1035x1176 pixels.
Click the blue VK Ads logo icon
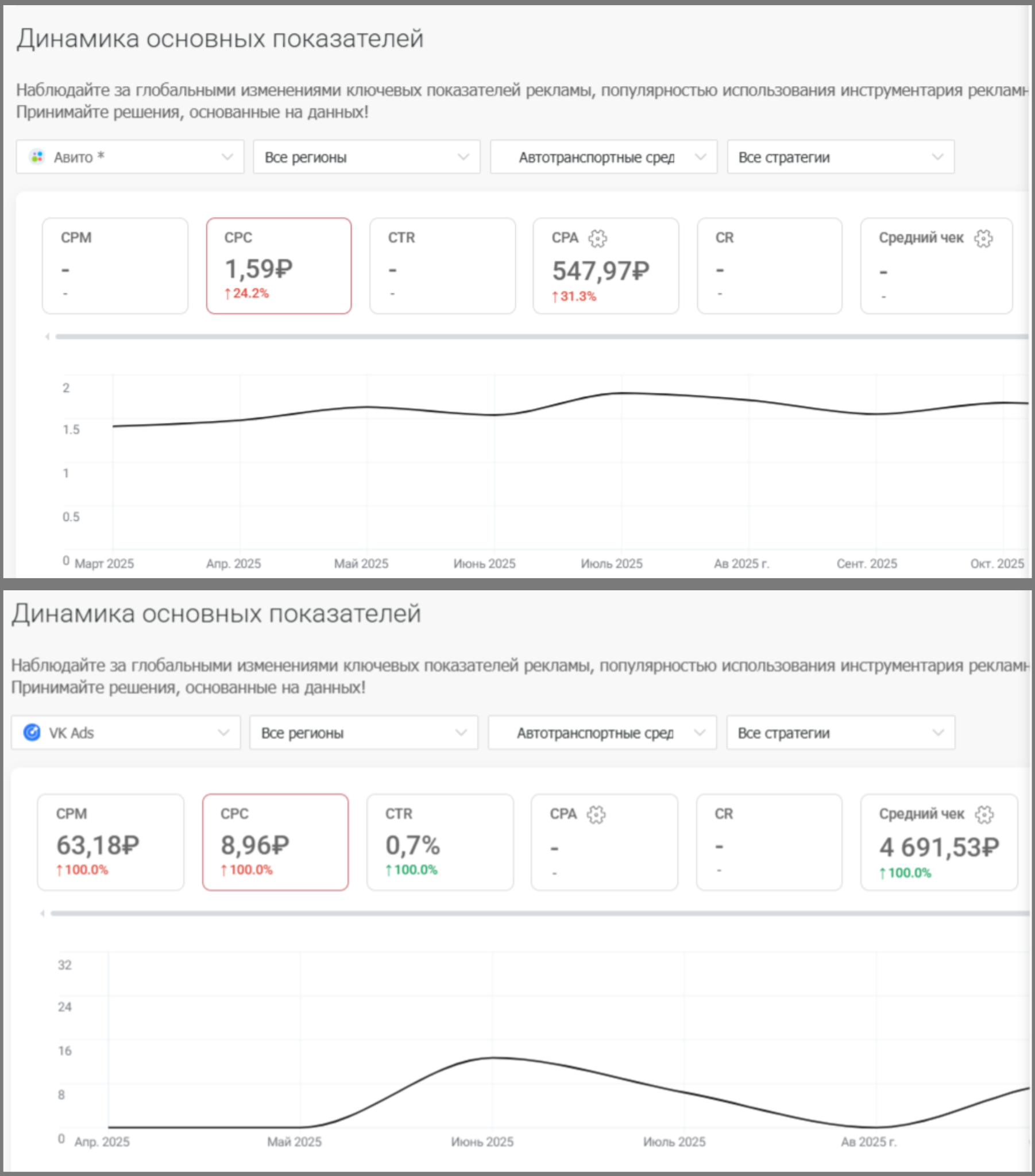click(32, 732)
